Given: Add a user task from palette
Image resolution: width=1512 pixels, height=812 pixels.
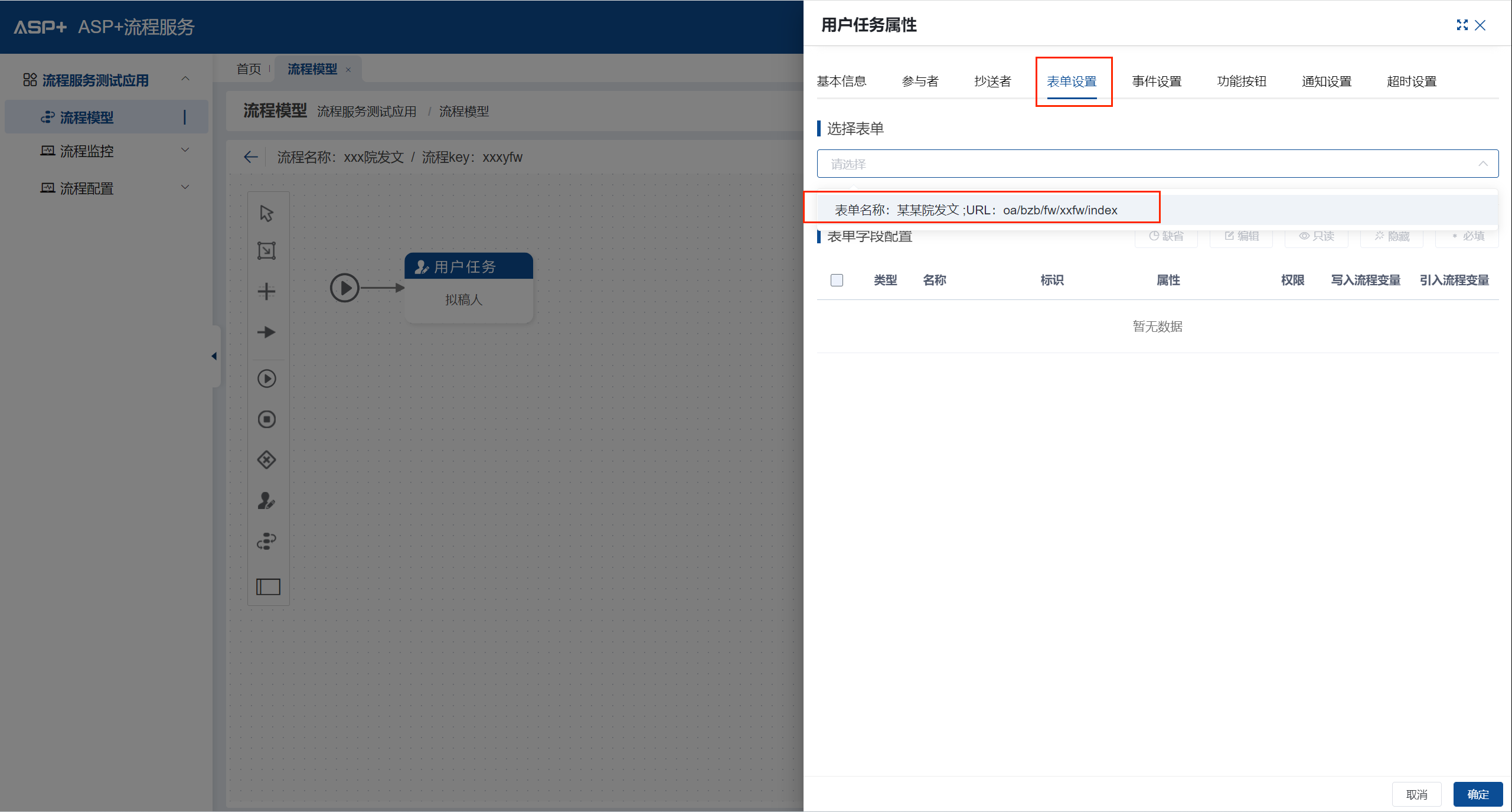Looking at the screenshot, I should tap(267, 501).
